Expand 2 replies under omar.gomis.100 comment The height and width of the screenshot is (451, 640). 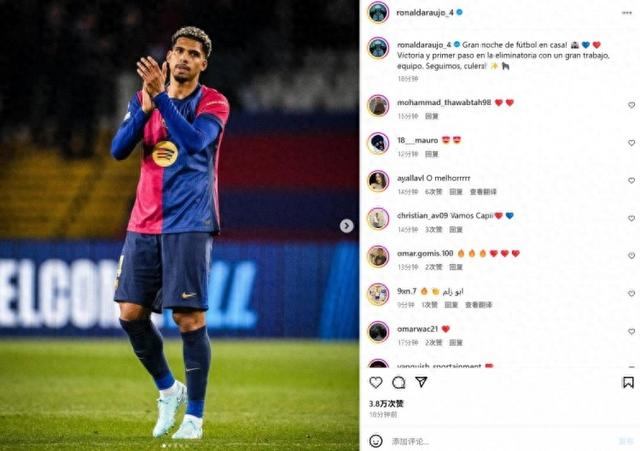(x=433, y=267)
